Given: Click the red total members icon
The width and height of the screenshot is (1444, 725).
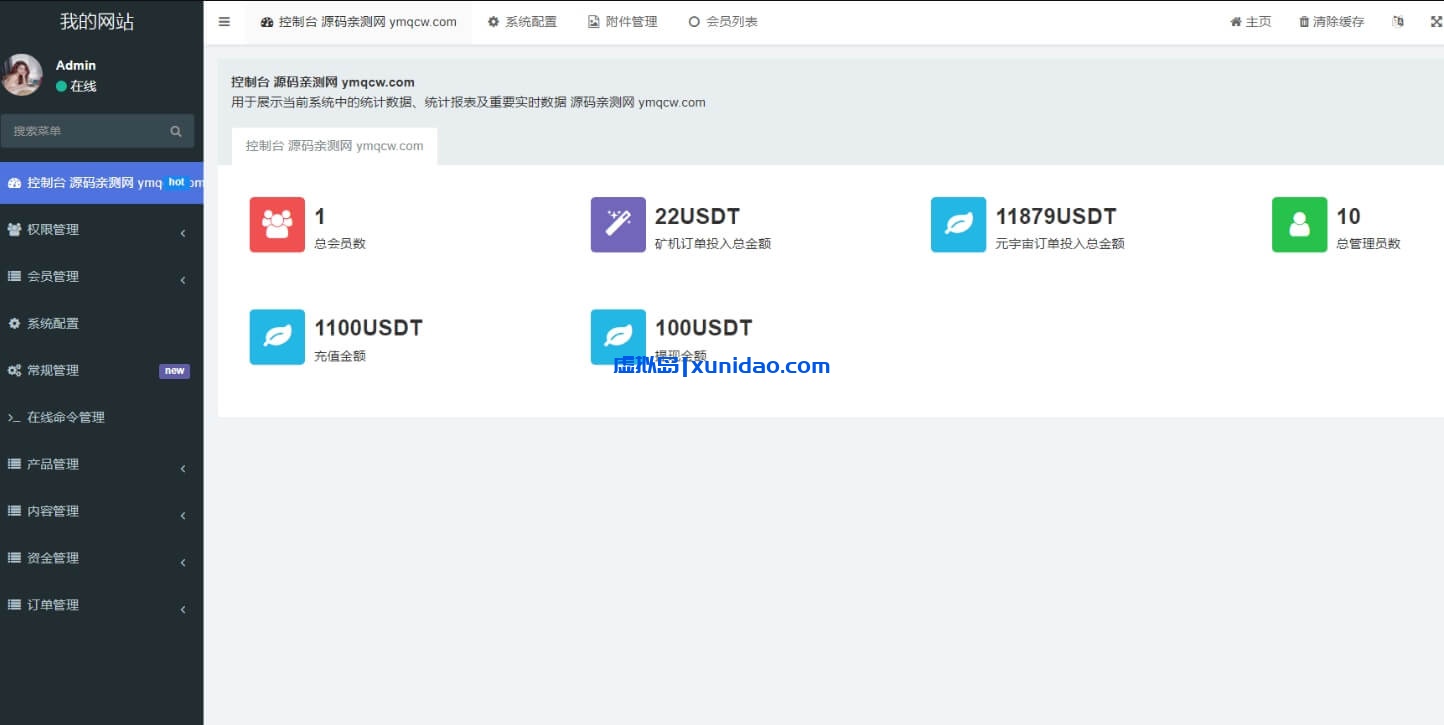Looking at the screenshot, I should pos(277,225).
